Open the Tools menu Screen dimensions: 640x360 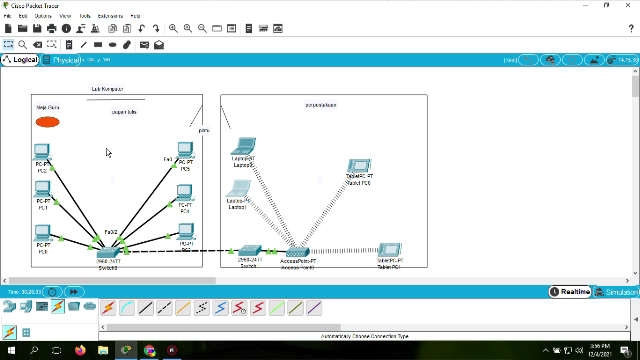[84, 16]
